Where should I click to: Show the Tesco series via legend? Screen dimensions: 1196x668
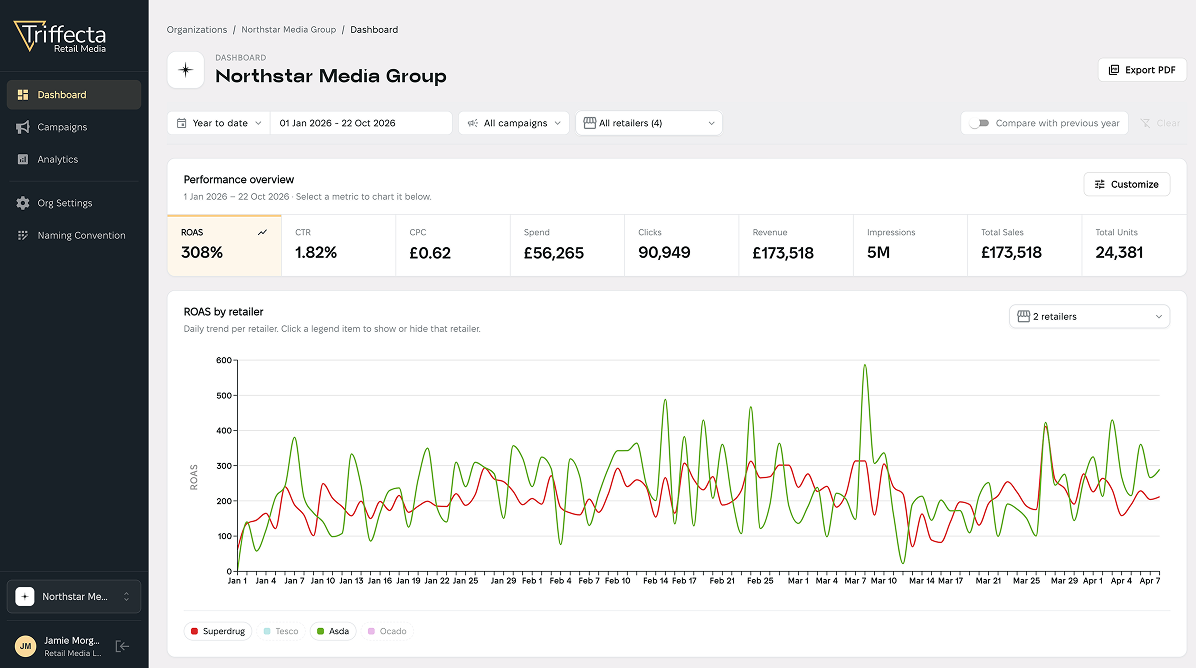(281, 631)
